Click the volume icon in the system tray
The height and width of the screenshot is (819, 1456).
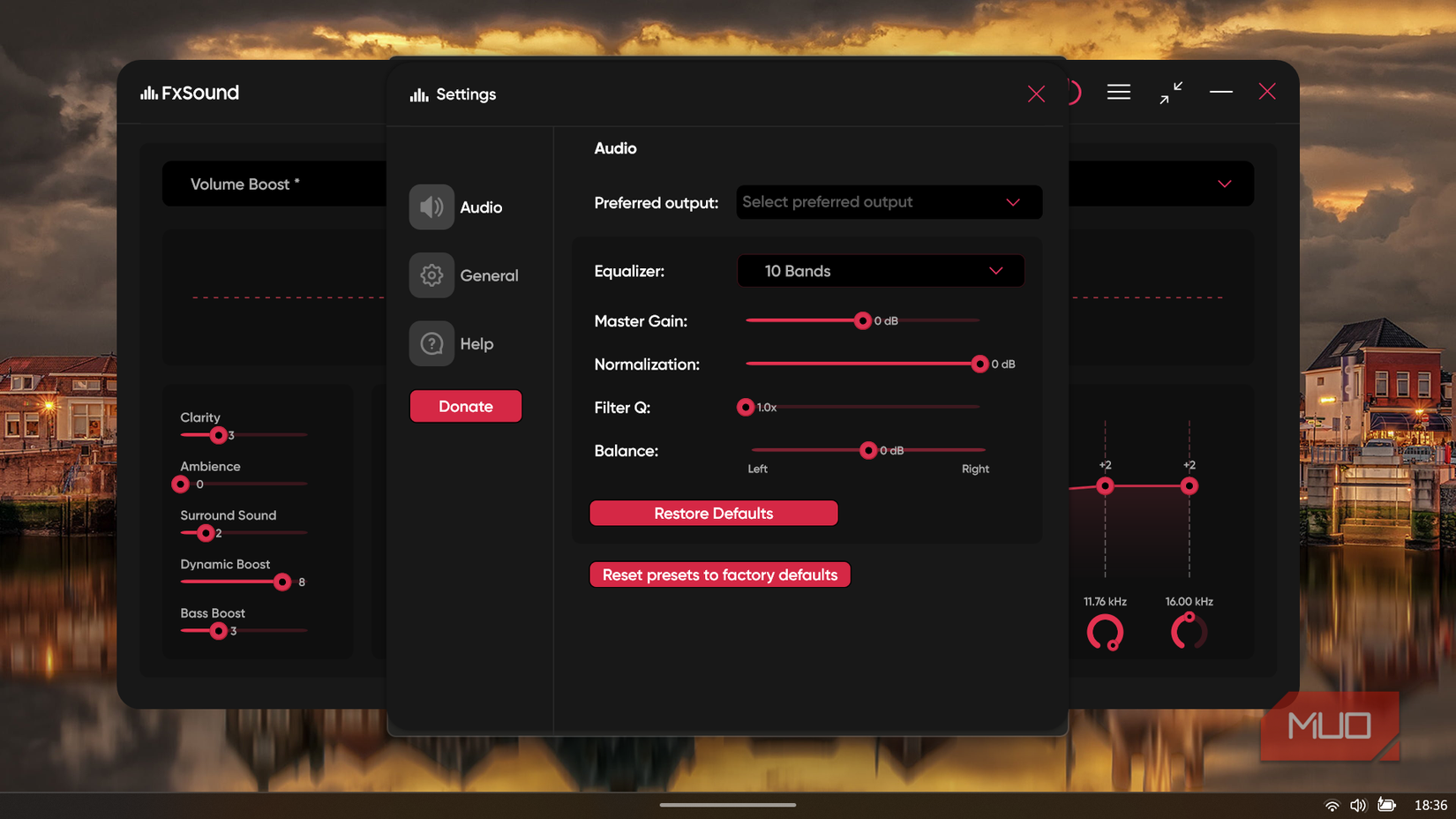pos(1359,804)
